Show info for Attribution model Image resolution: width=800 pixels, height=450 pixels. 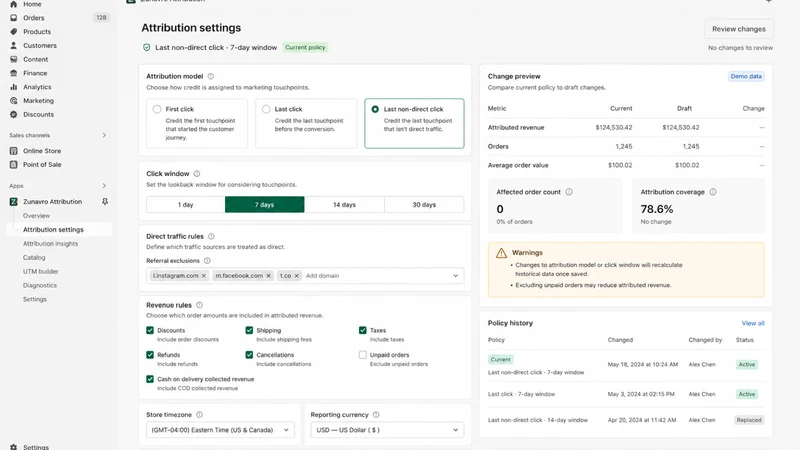(x=211, y=77)
